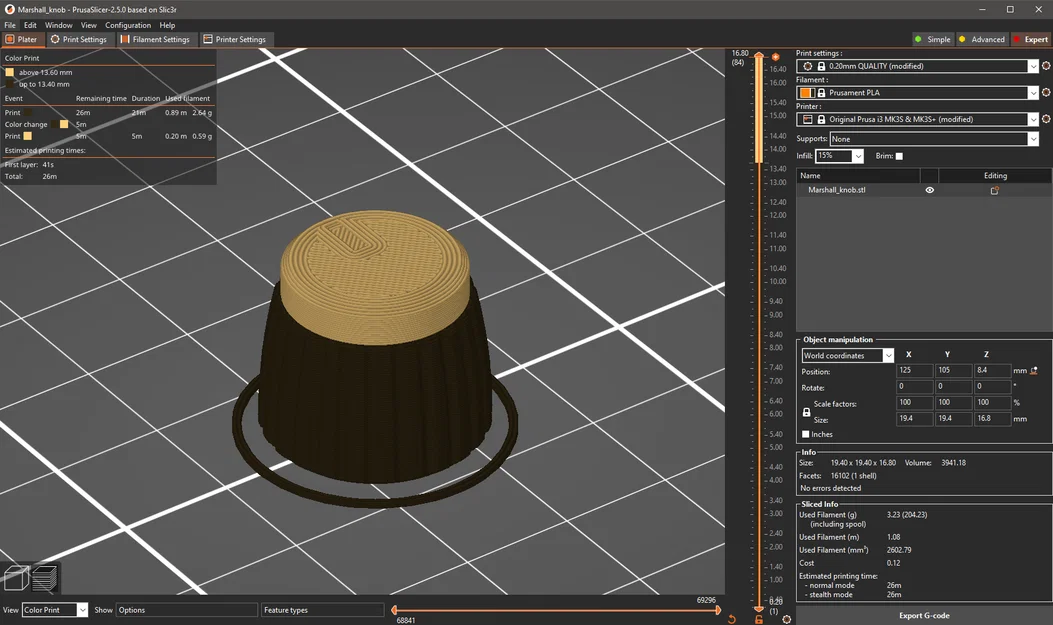Image resolution: width=1053 pixels, height=625 pixels.
Task: Open printer settings gear beside Original Prusa
Action: tap(1046, 119)
